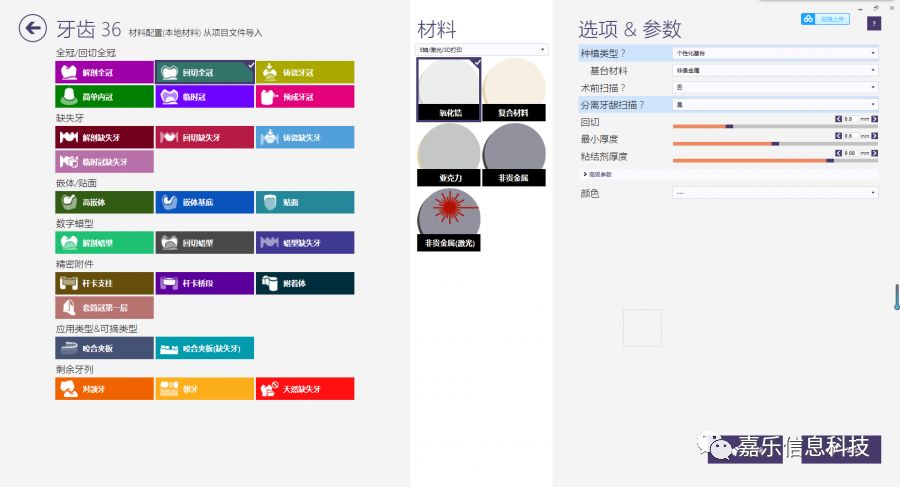Image resolution: width=900 pixels, height=487 pixels.
Task: Select the 临时冠缺失牙 provisional pontic tile
Action: coord(104,161)
